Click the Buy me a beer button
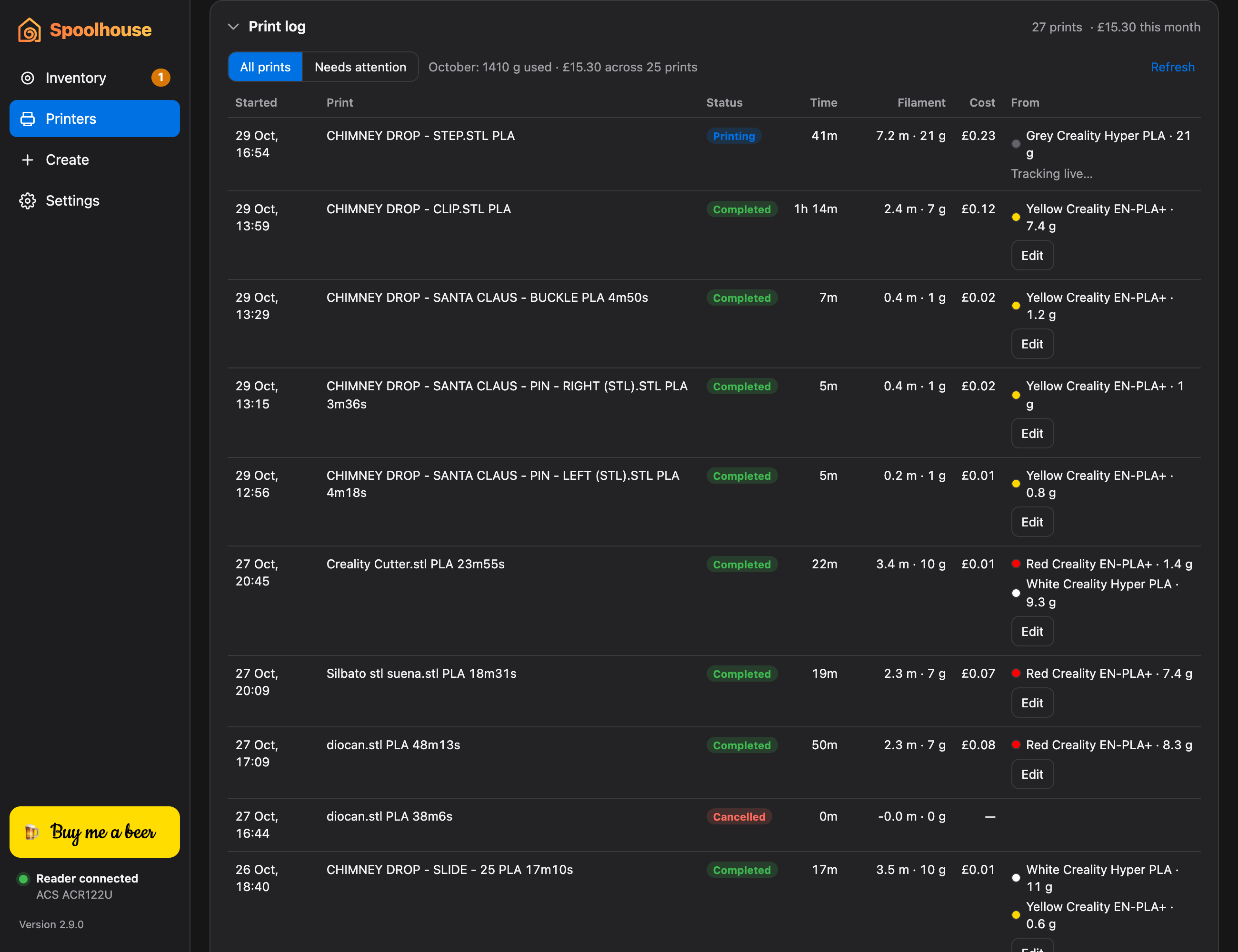Image resolution: width=1238 pixels, height=952 pixels. [95, 832]
